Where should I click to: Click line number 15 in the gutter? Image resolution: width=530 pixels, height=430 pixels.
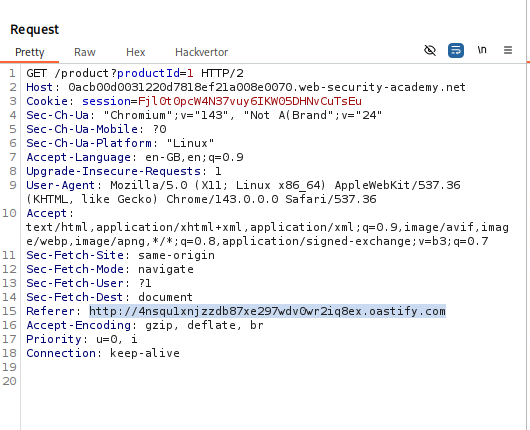[x=9, y=311]
